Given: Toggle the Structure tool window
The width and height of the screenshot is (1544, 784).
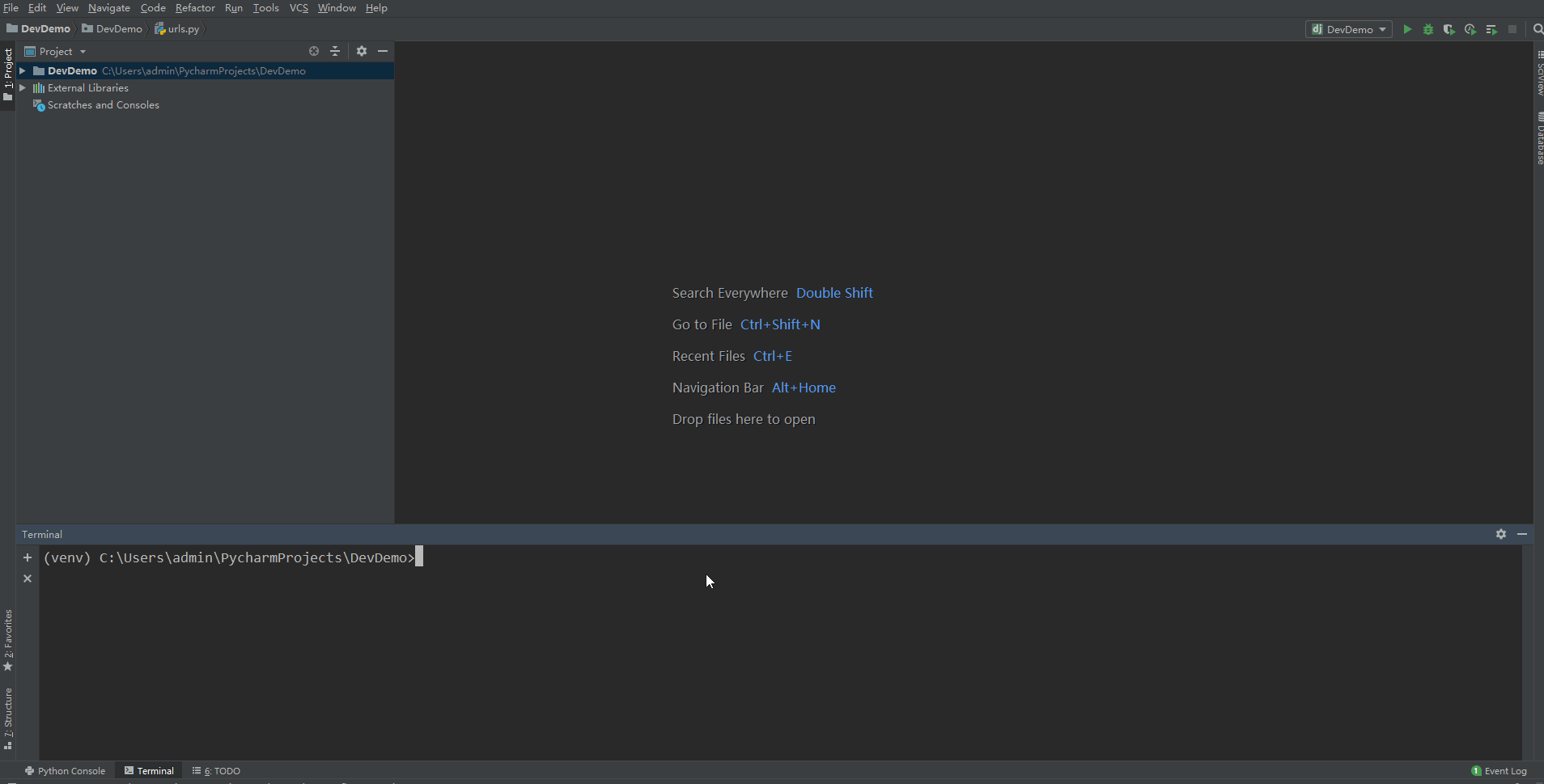Looking at the screenshot, I should (x=8, y=718).
